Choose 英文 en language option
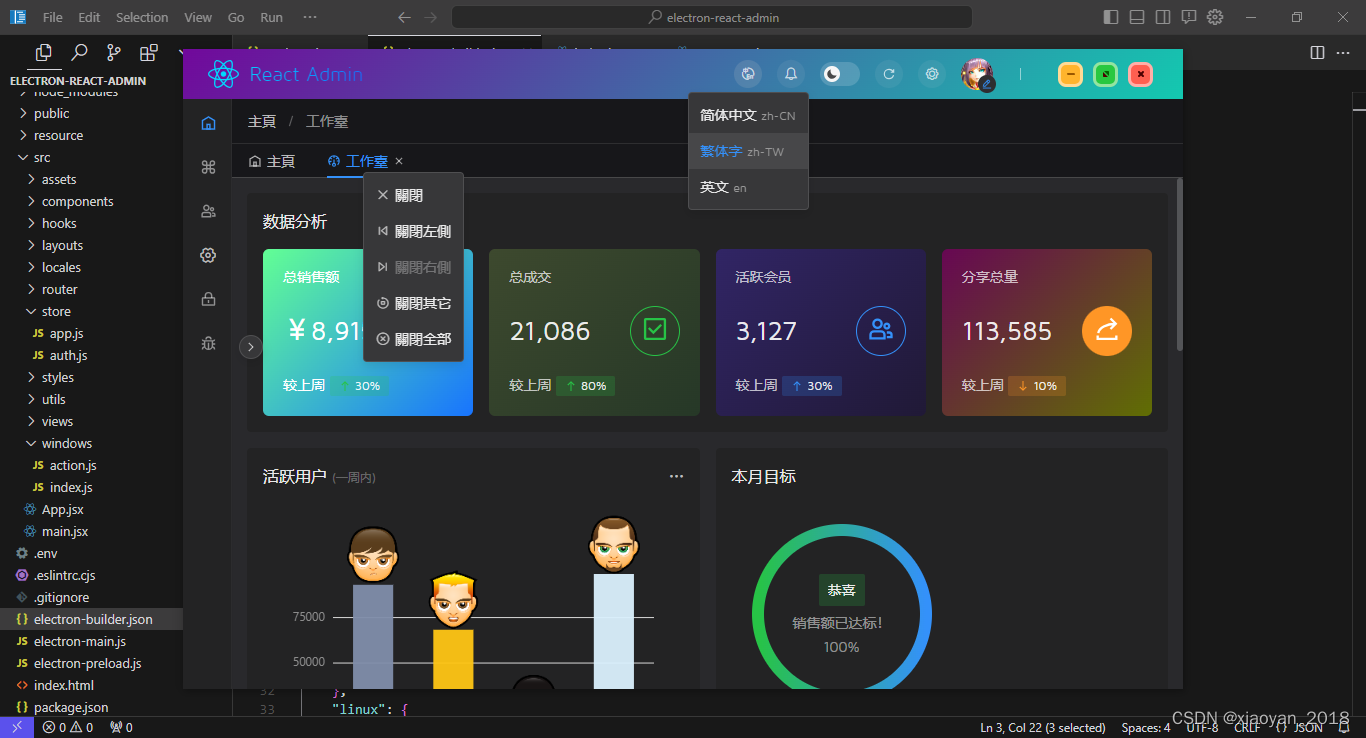Image resolution: width=1366 pixels, height=738 pixels. (748, 187)
